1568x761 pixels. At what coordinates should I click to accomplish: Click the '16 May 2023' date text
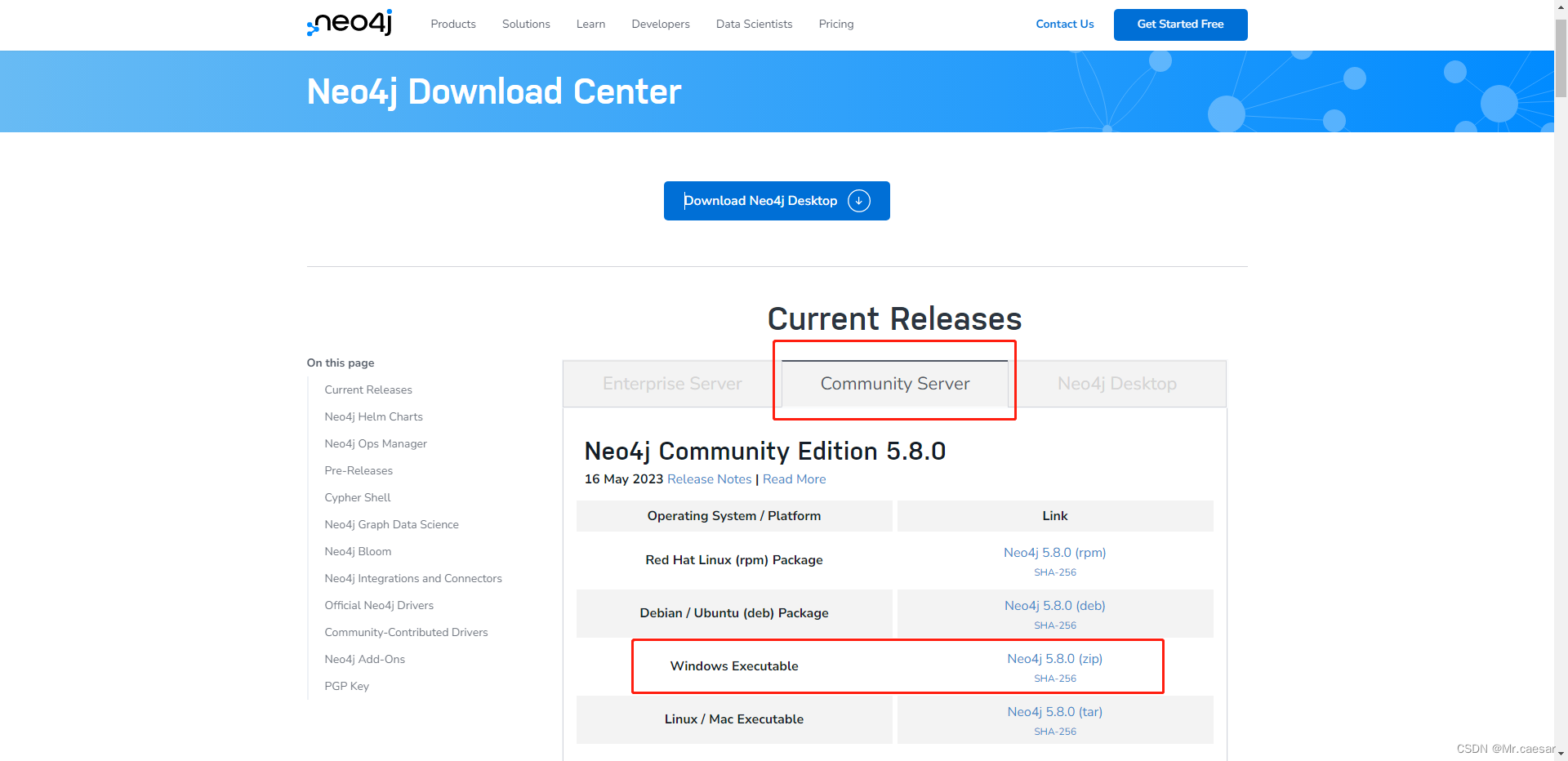(623, 479)
